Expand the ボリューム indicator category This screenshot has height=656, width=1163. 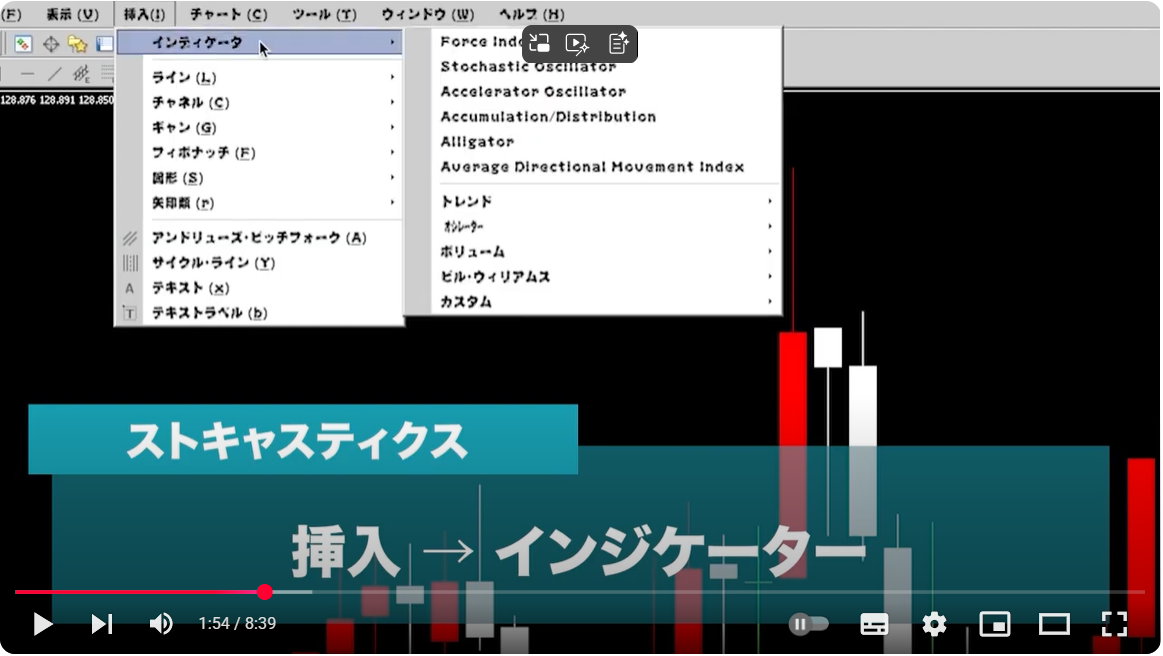[x=606, y=252]
